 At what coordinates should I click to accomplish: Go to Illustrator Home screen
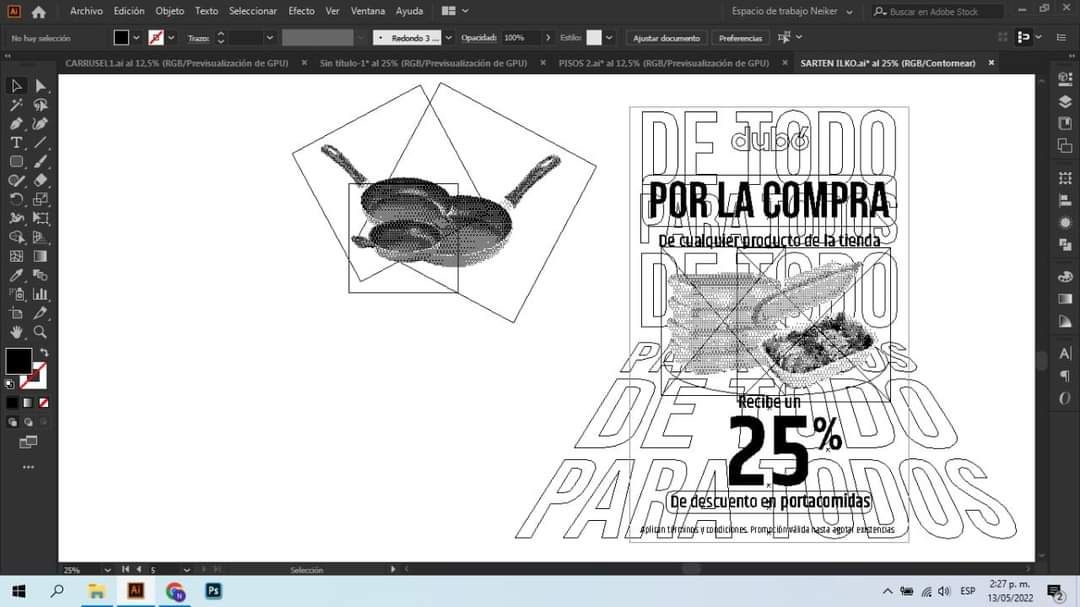(39, 12)
